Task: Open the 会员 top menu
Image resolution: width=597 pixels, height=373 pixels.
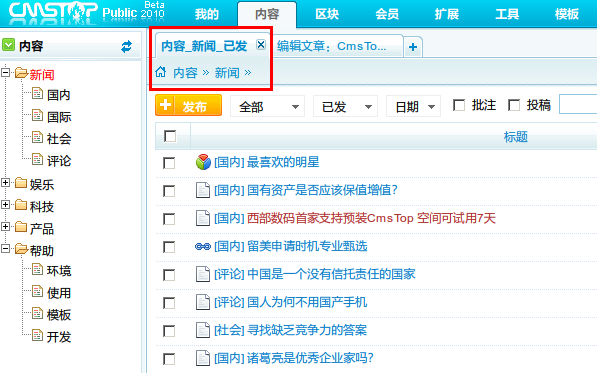Action: 387,14
